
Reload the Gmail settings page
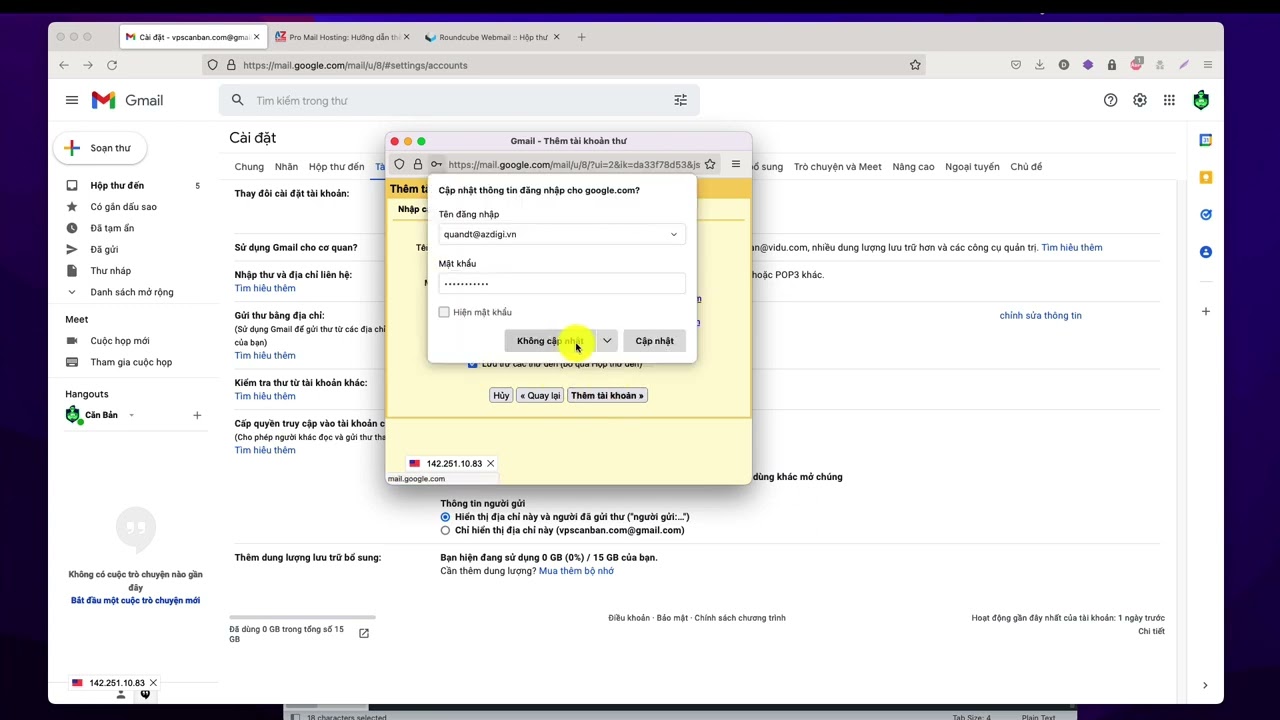click(112, 65)
